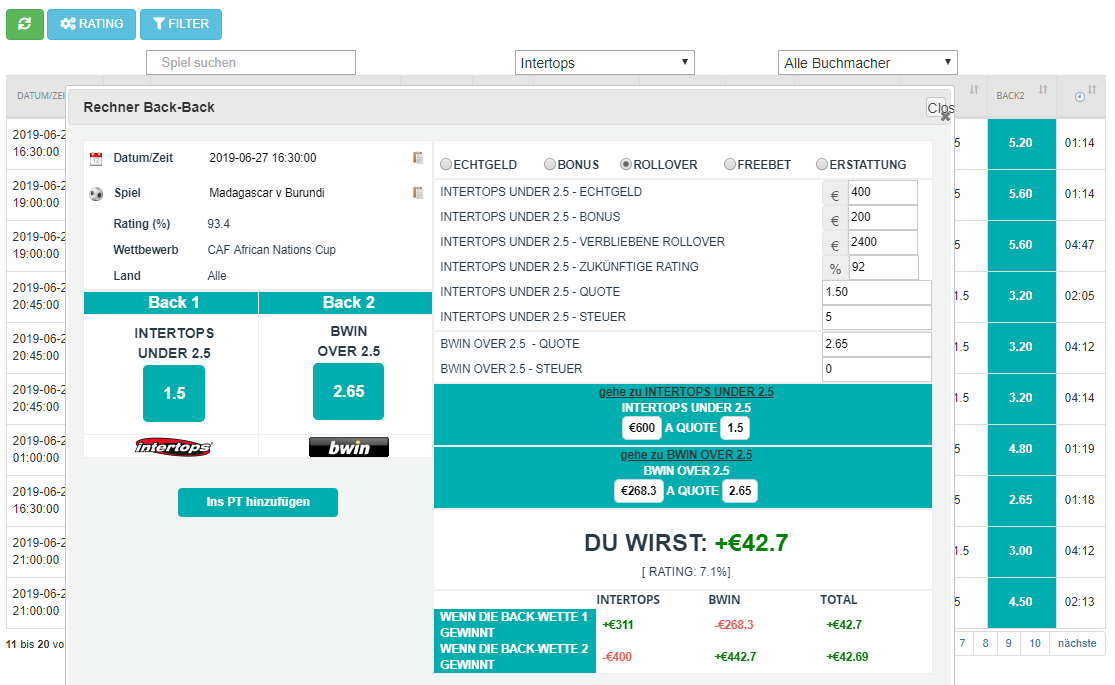Click the Rating value 93.4
Screen dimensions: 1115x685
tap(218, 224)
